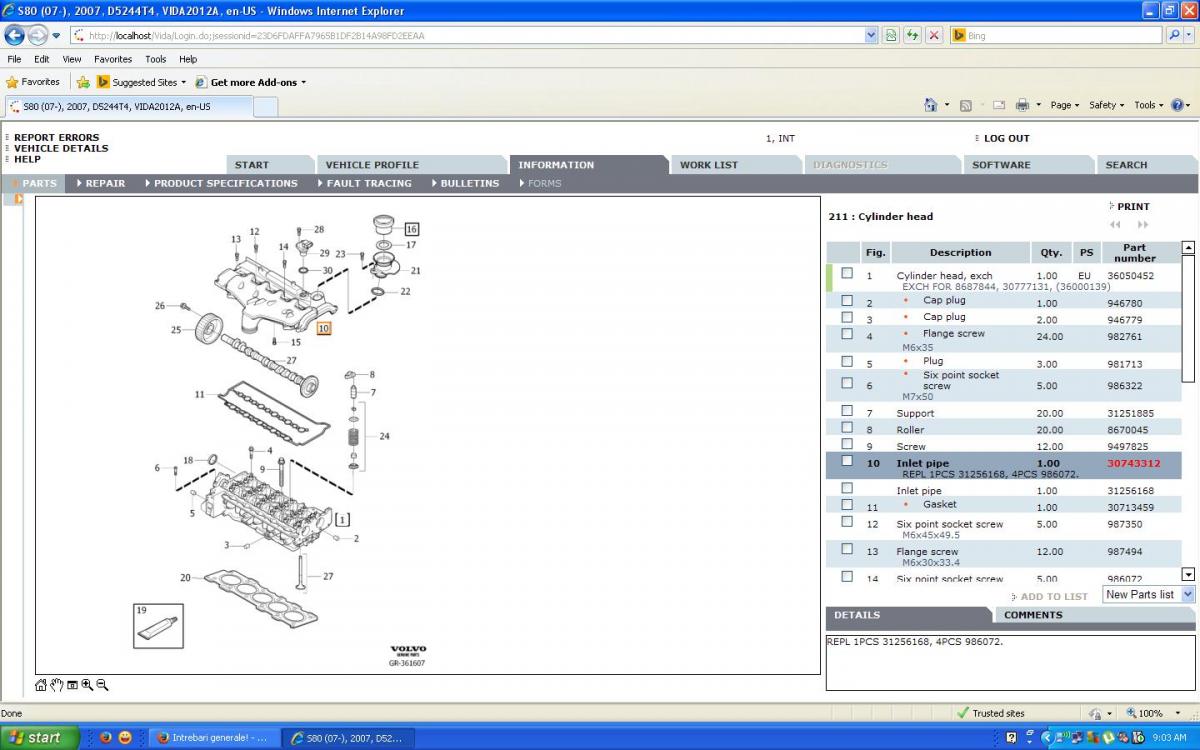Viewport: 1200px width, 750px height.
Task: Click REPORT ERRORS link
Action: pos(56,137)
